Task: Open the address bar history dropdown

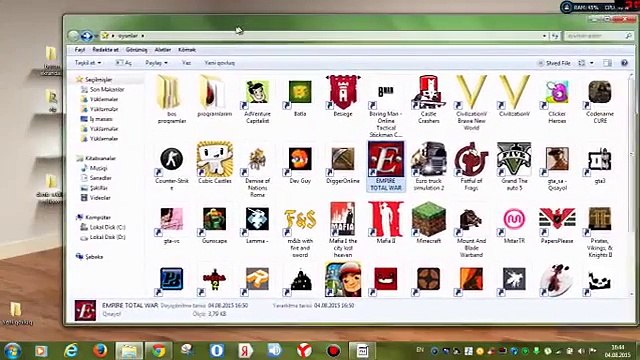Action: (x=544, y=36)
